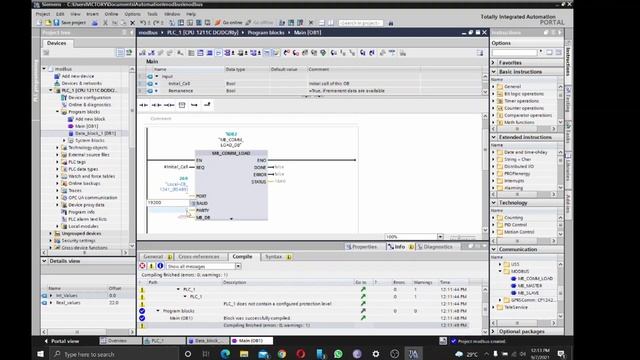Image resolution: width=640 pixels, height=360 pixels.
Task: Show errors filter in compile tab
Action: coord(142,266)
